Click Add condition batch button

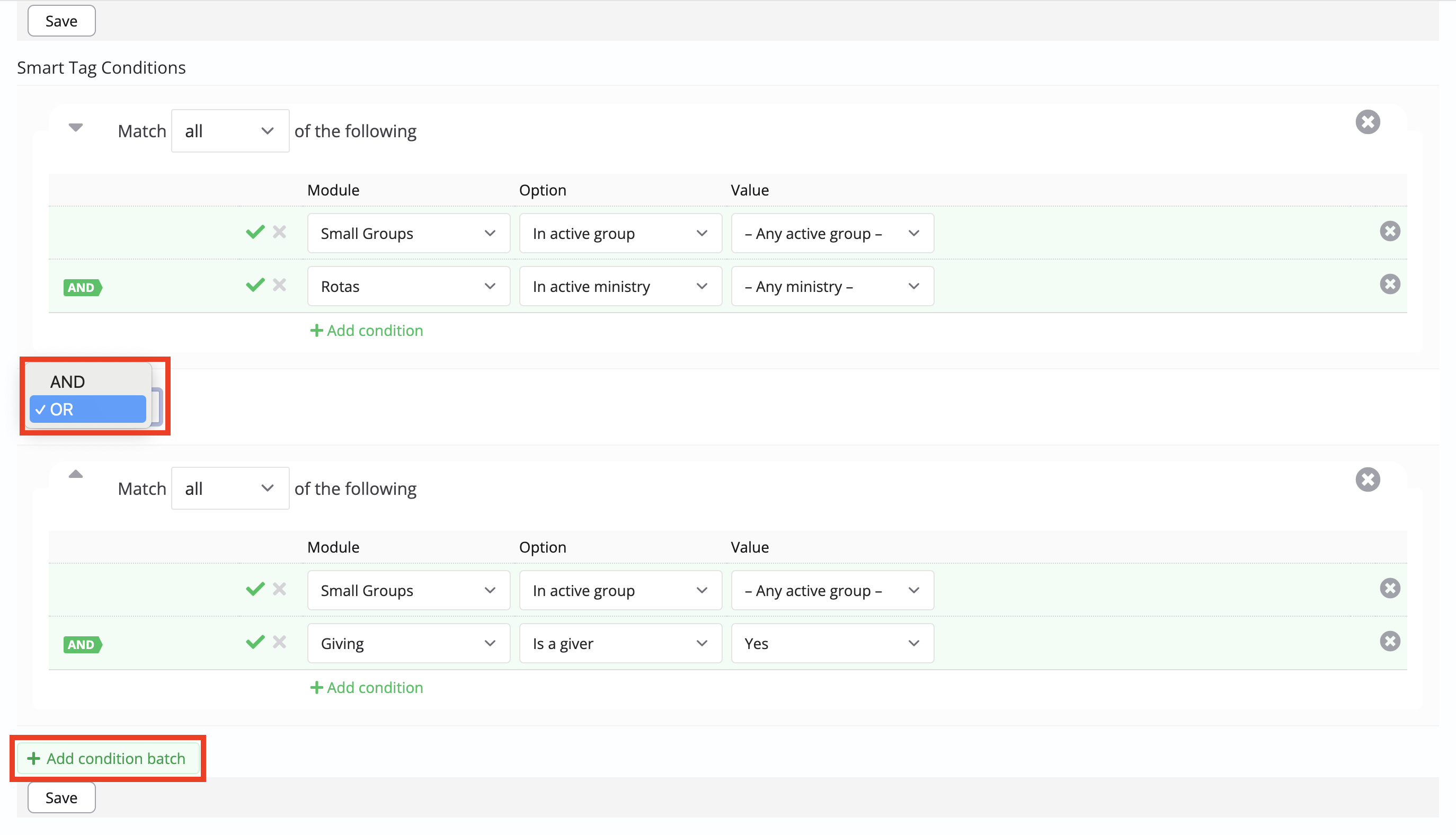coord(108,758)
